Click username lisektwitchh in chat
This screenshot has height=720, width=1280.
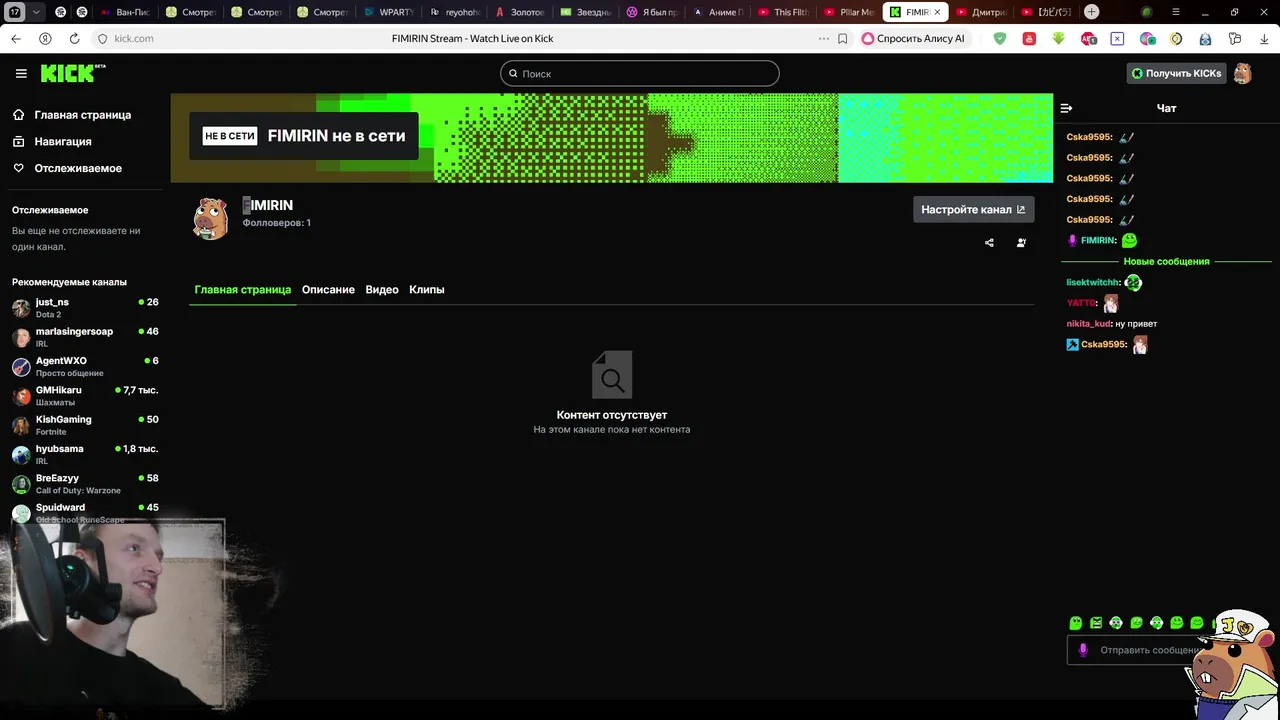[x=1093, y=283]
